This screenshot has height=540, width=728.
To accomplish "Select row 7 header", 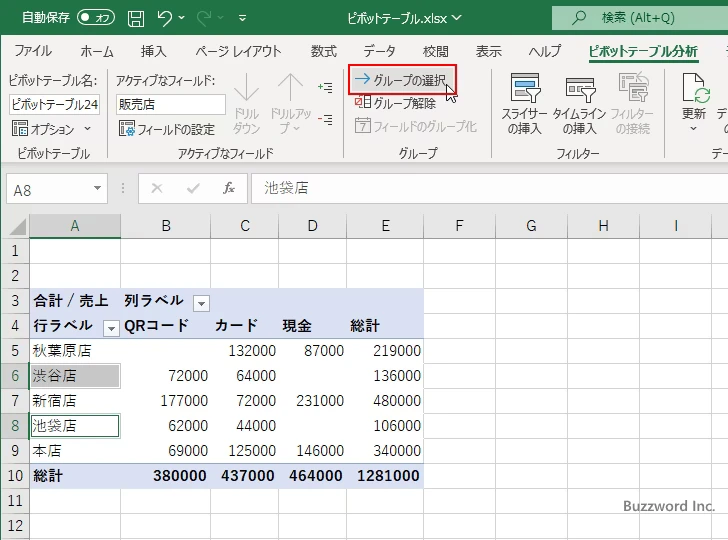I will pyautogui.click(x=15, y=400).
